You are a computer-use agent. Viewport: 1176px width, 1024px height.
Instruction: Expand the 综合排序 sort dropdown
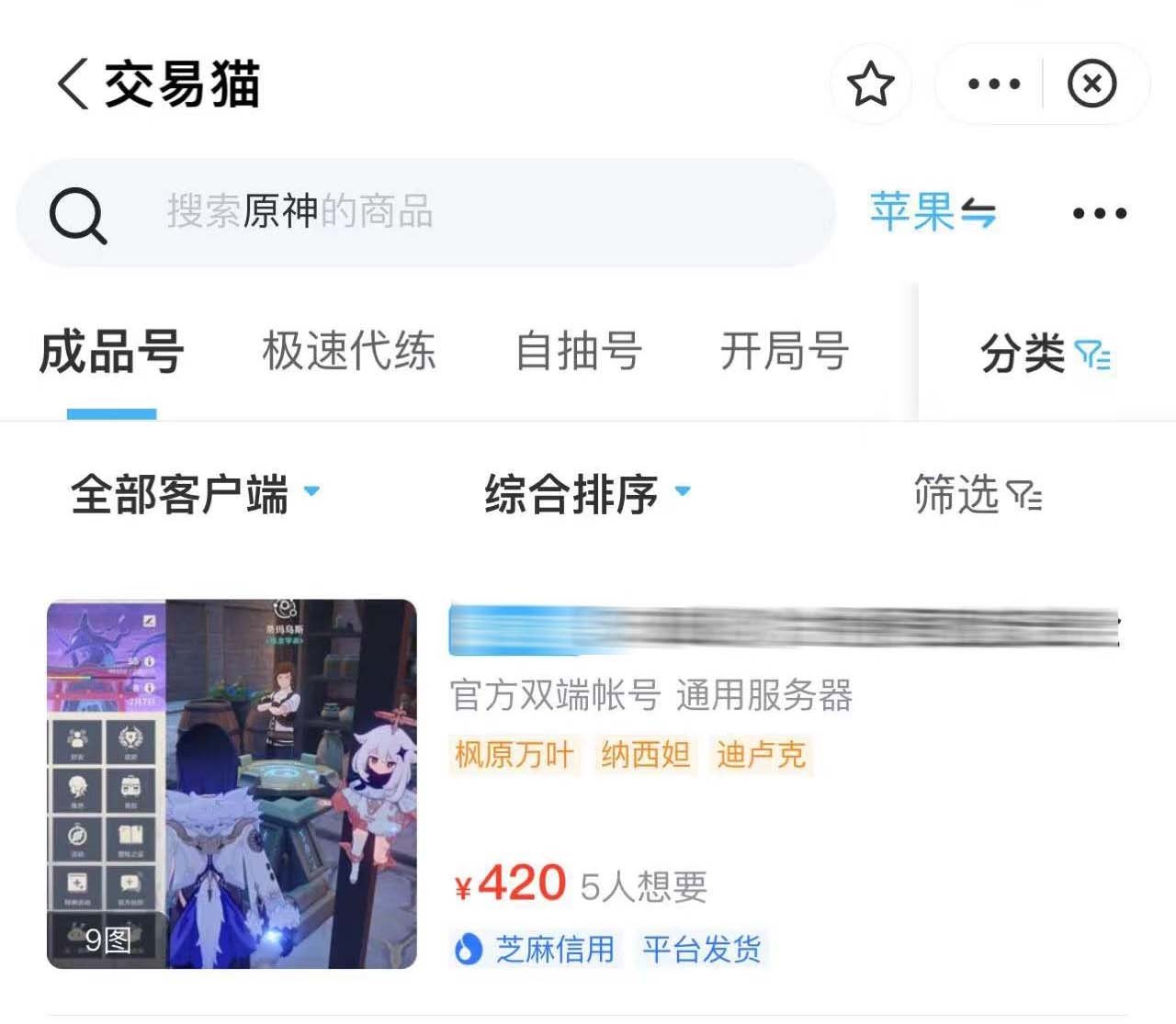tap(587, 494)
